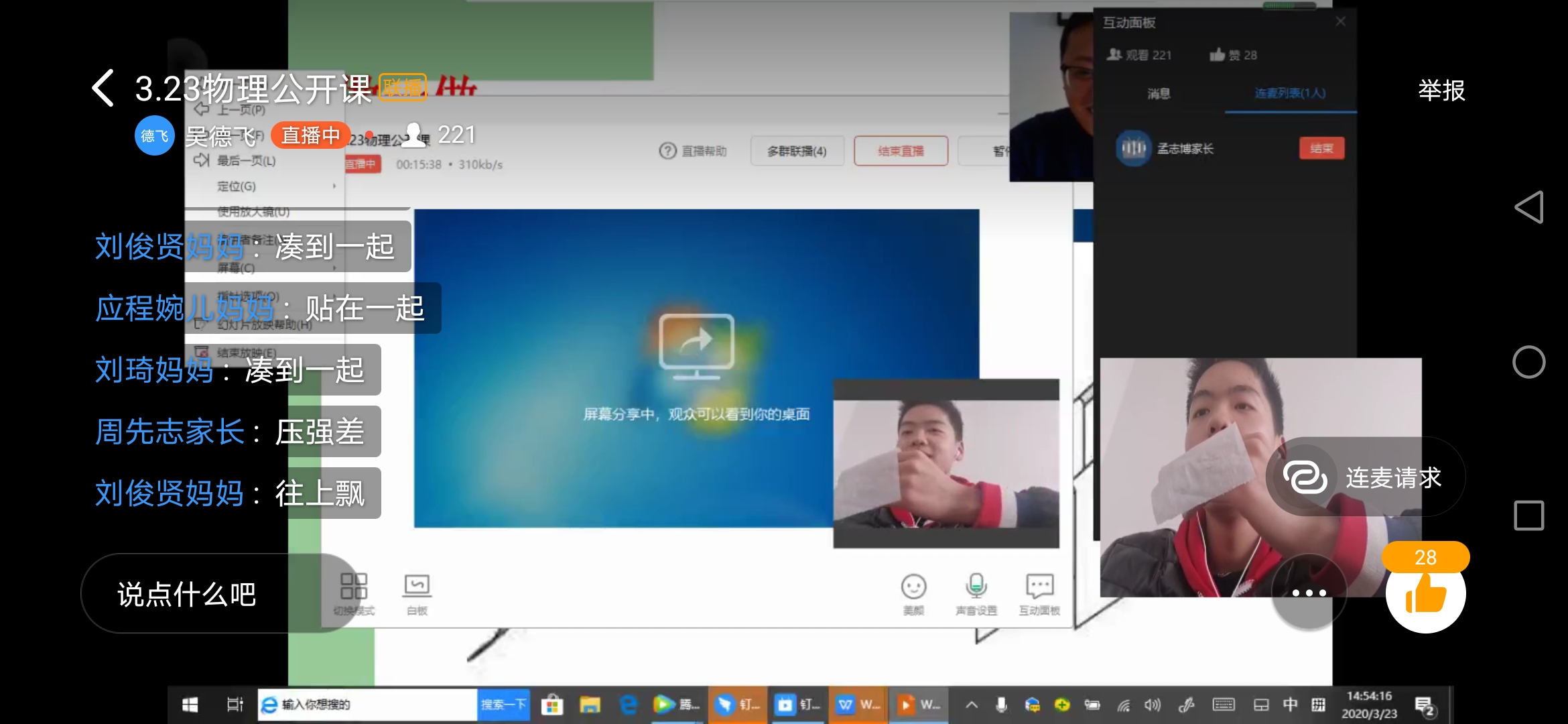Tap the back arrow beside the stream title
Screen dimensions: 1568x724
click(103, 88)
